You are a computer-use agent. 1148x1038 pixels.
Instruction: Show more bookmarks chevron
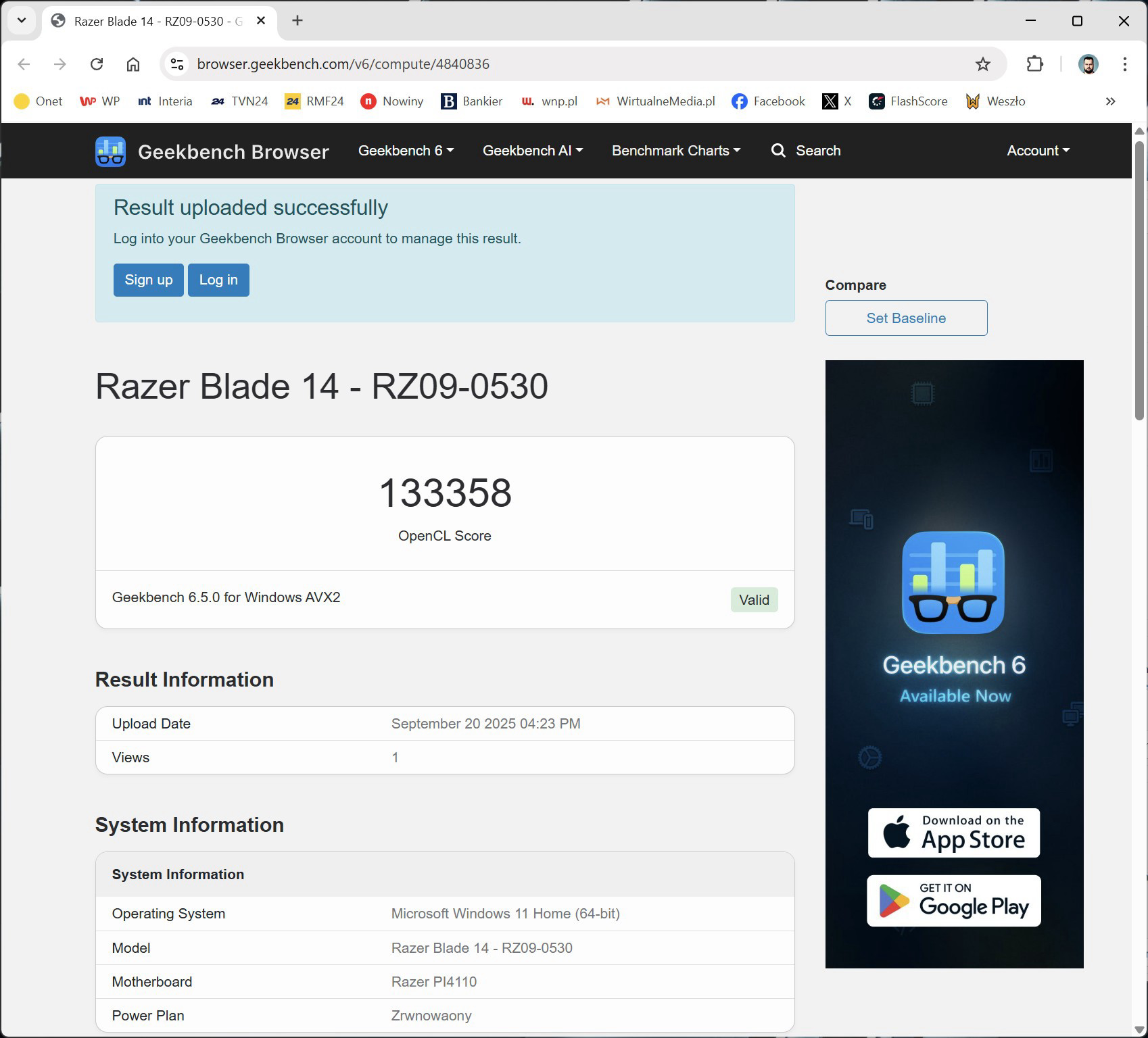[1110, 101]
